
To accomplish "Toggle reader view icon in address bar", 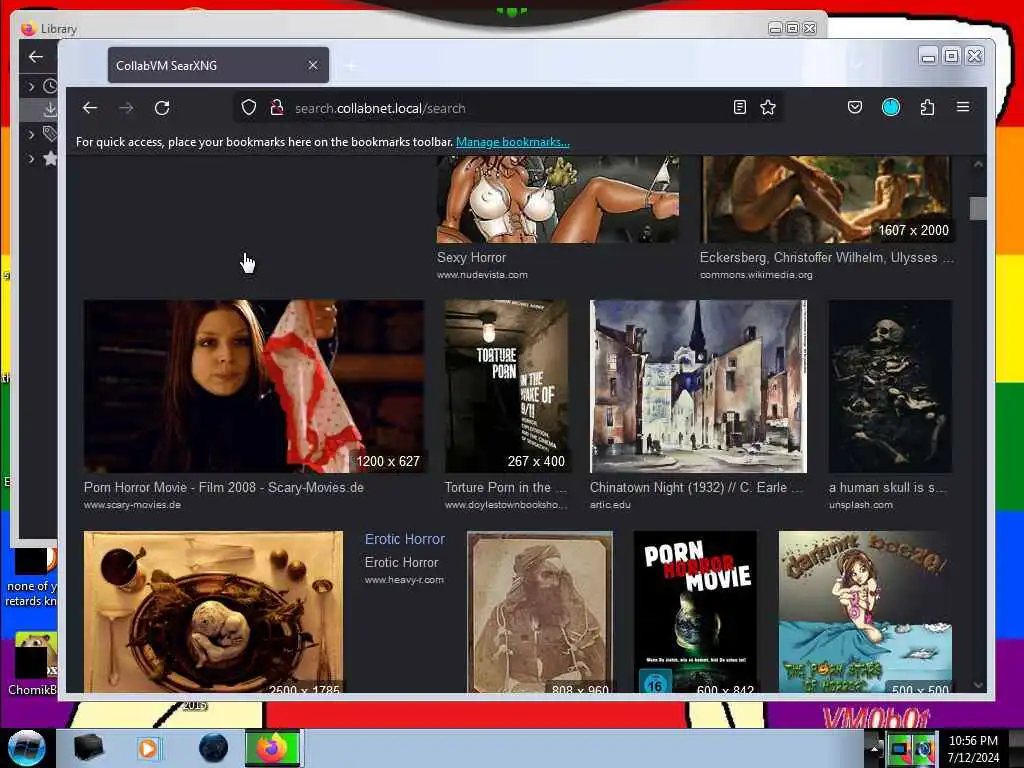I will 739,107.
